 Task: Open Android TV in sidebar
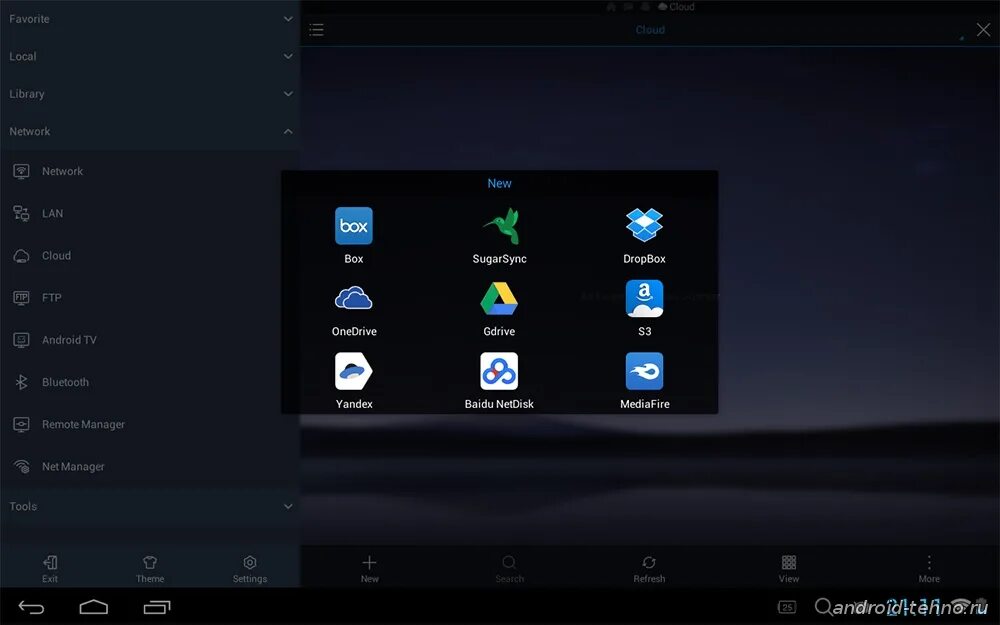coord(150,339)
